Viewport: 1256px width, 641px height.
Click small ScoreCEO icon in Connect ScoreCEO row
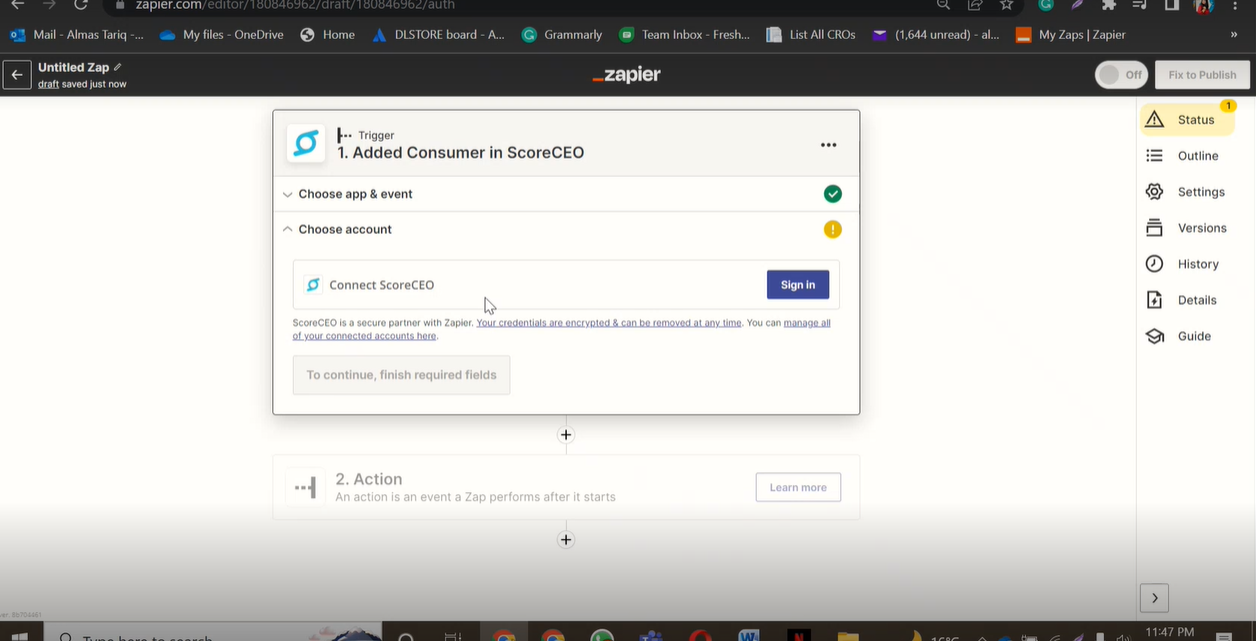313,285
